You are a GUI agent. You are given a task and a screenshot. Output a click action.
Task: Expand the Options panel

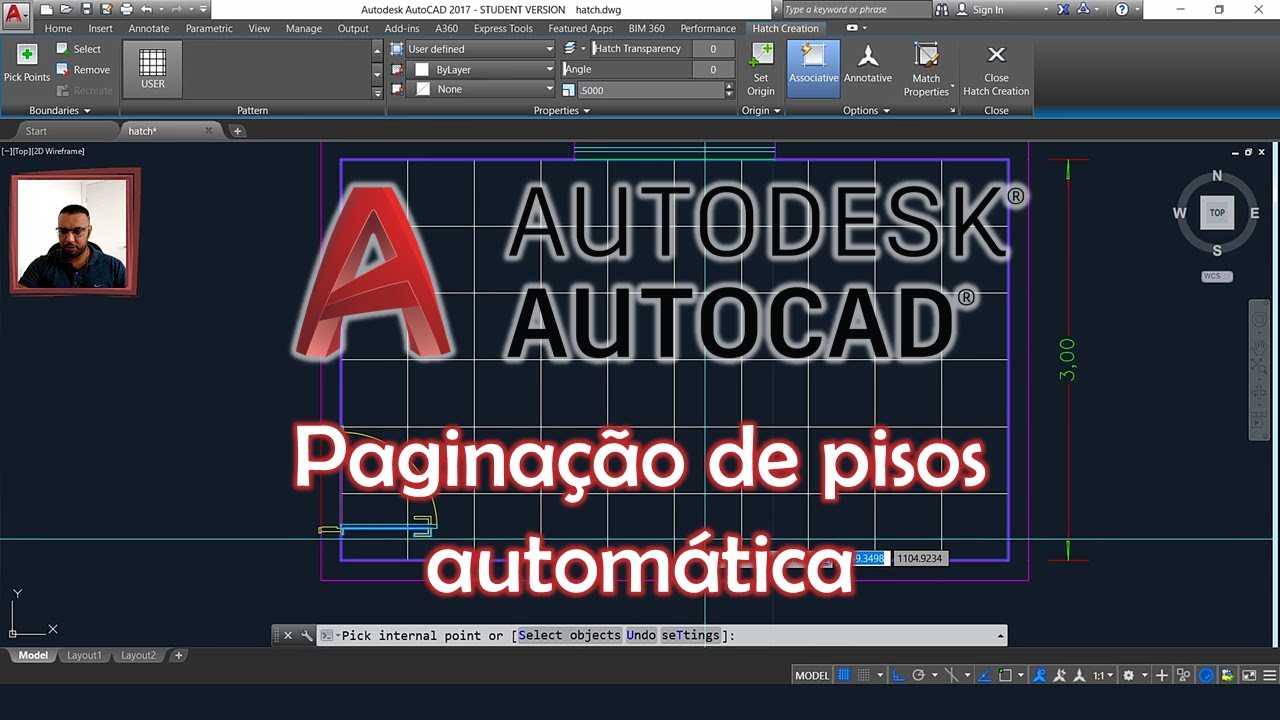point(866,111)
